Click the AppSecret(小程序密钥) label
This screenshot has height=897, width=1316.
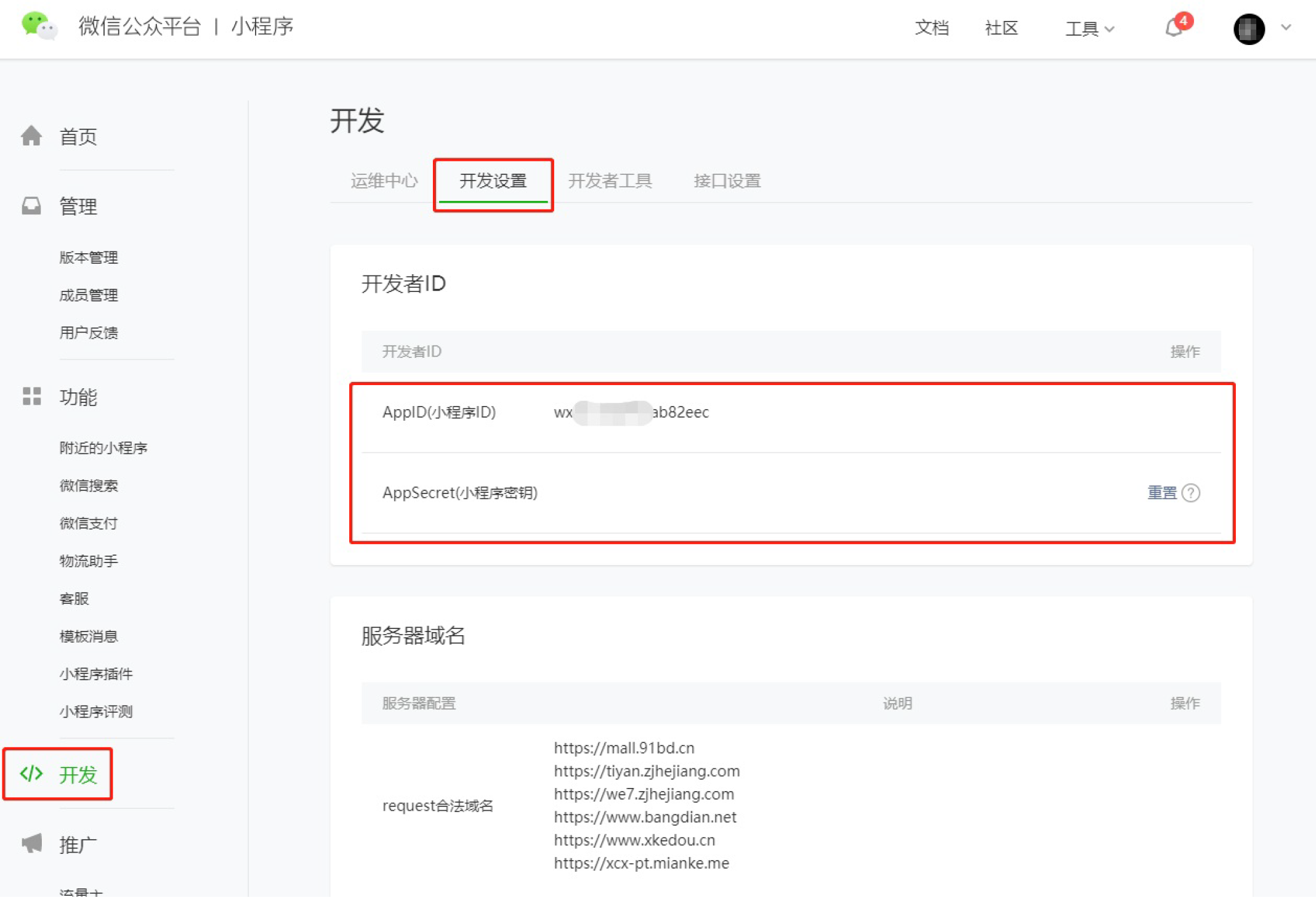click(460, 493)
